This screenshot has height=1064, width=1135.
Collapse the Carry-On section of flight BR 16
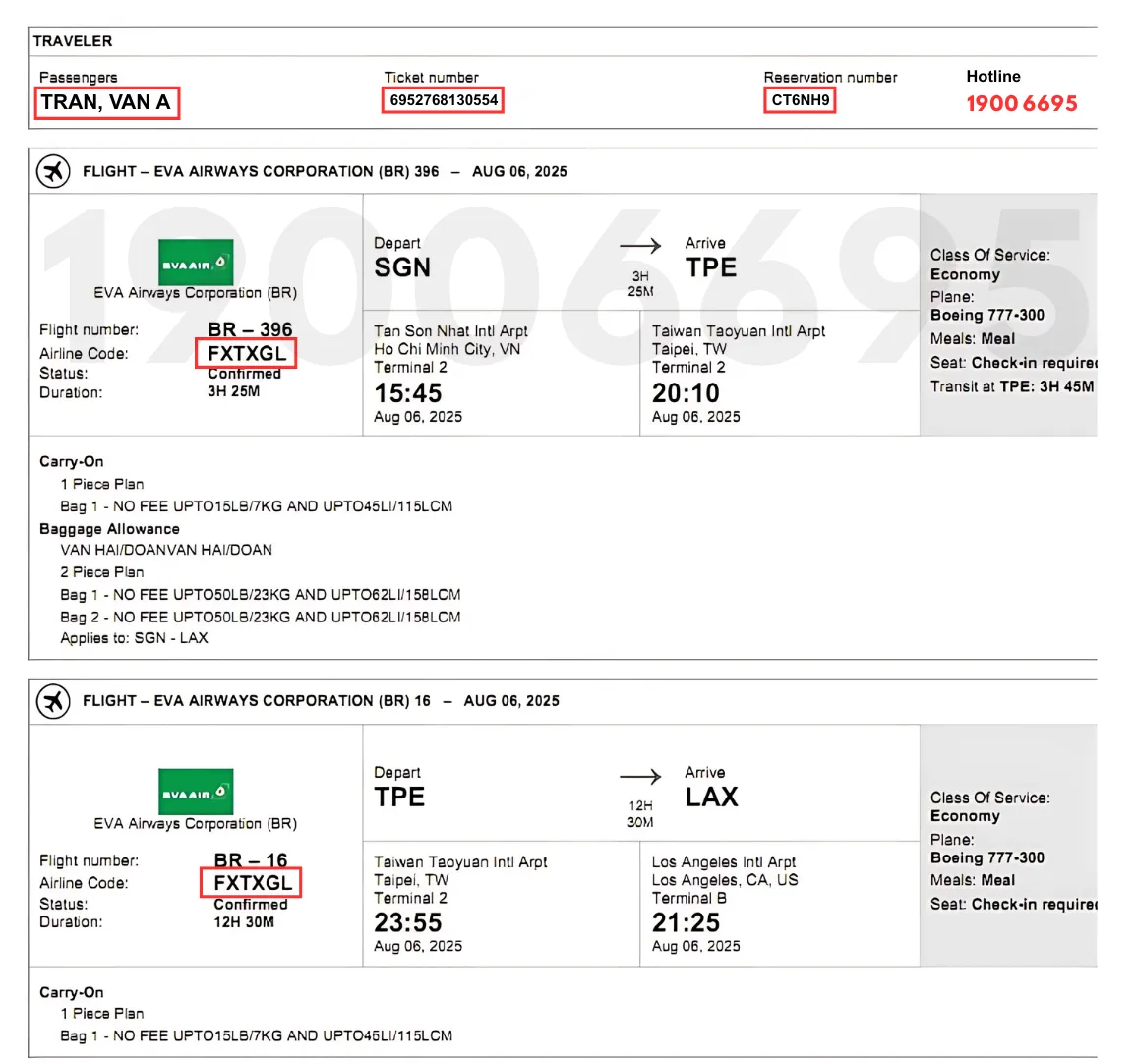click(71, 992)
